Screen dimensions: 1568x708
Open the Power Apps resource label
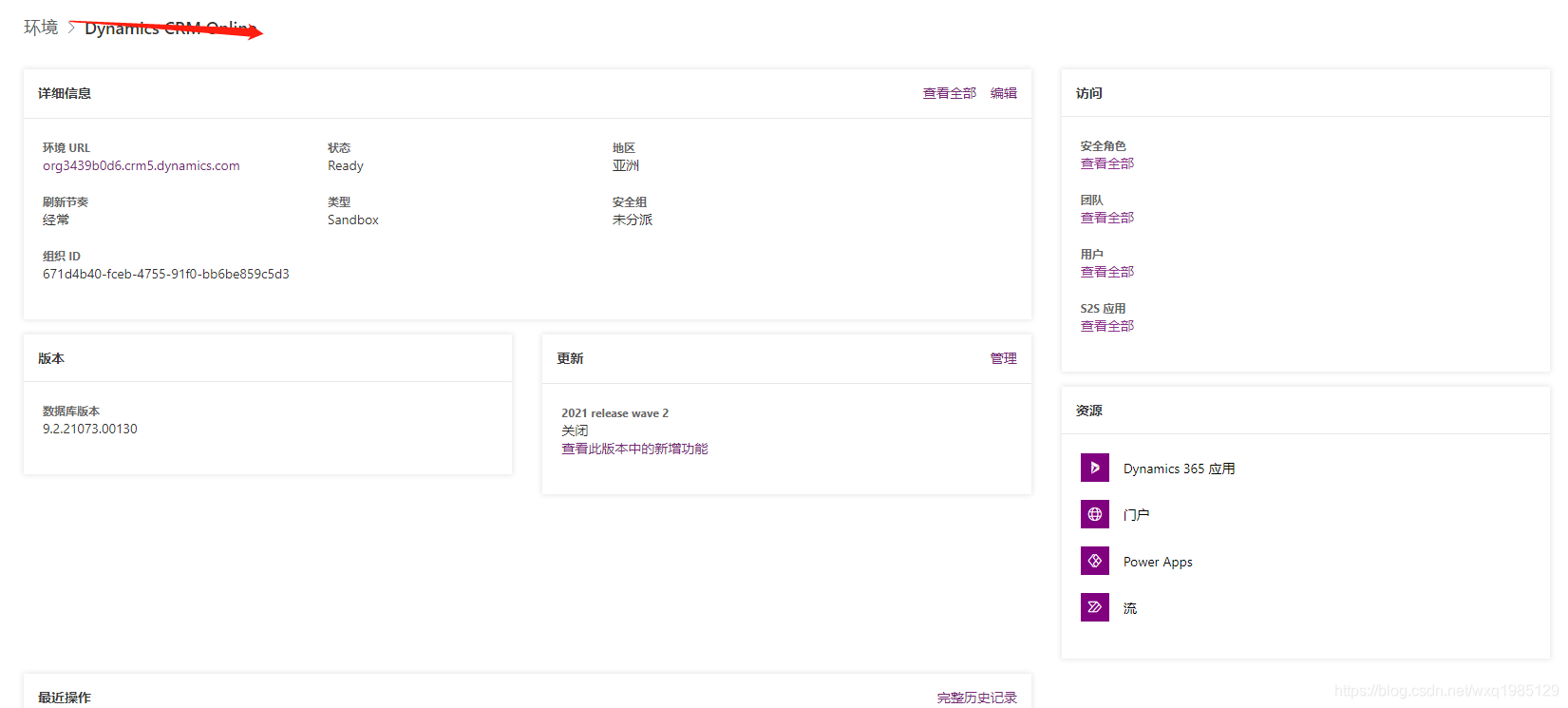1158,562
